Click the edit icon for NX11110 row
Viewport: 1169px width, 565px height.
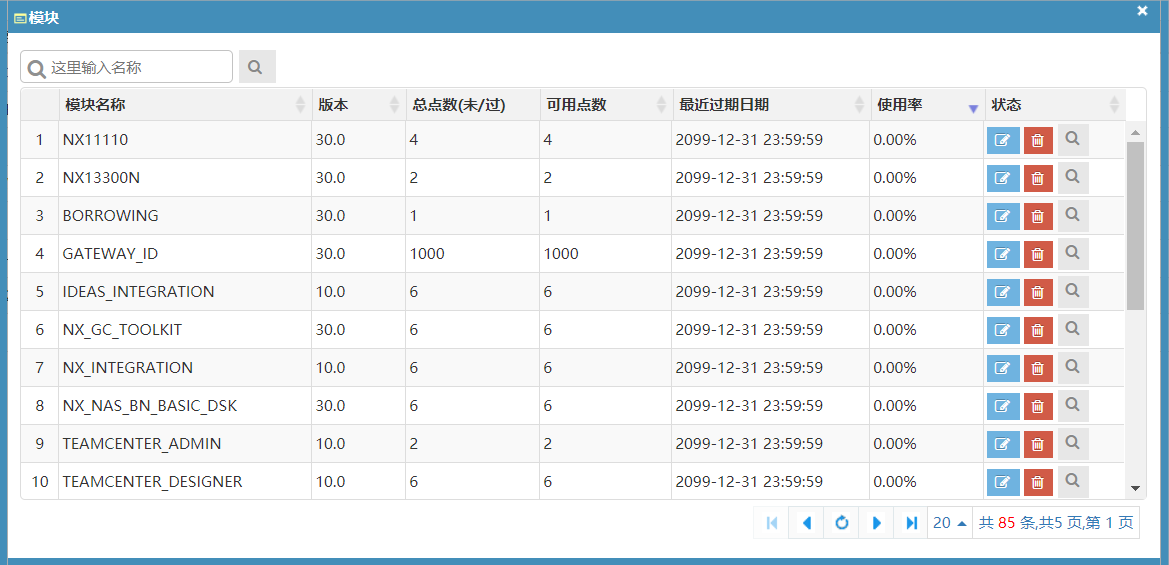[1003, 141]
